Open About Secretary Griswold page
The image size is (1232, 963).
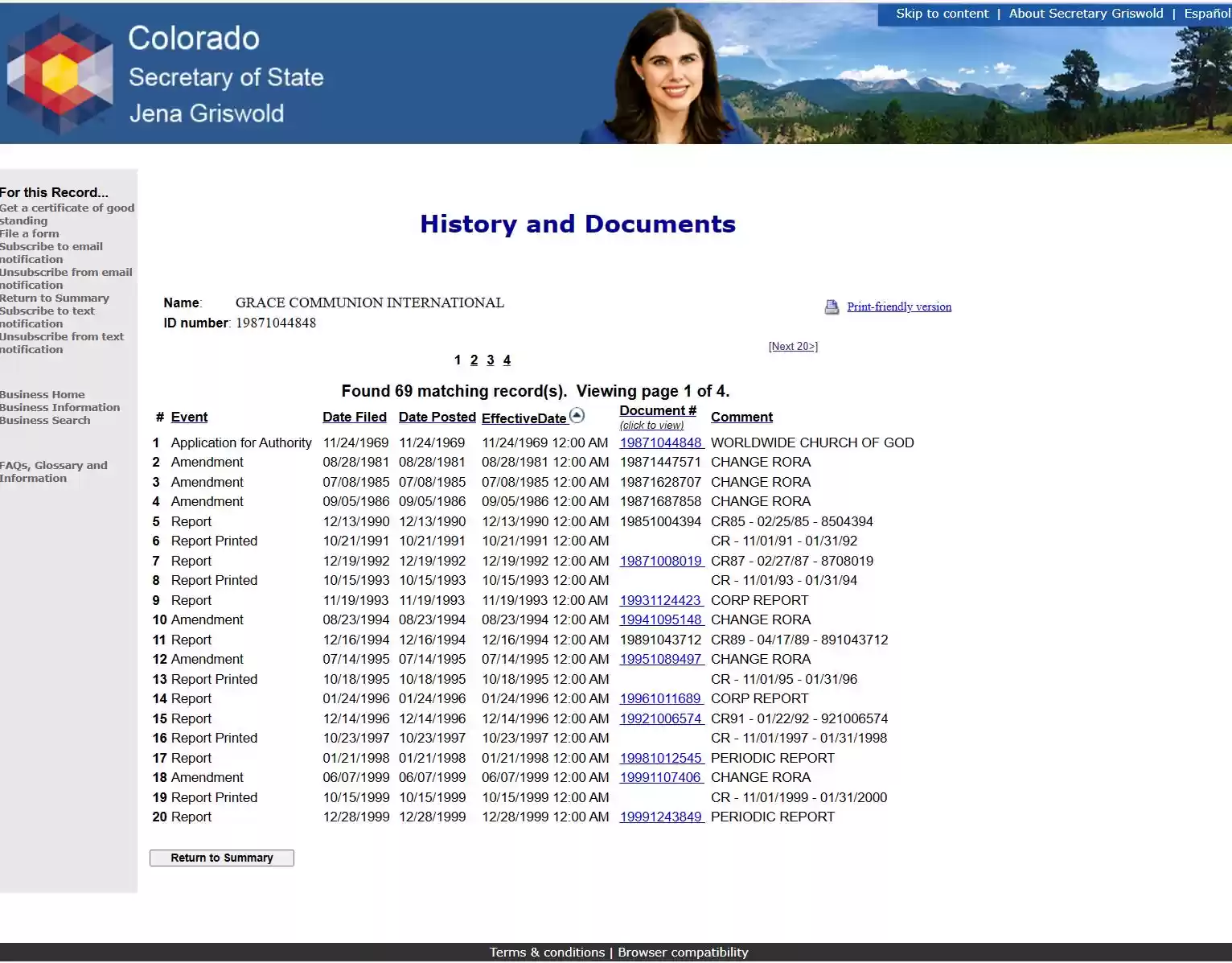click(1086, 14)
